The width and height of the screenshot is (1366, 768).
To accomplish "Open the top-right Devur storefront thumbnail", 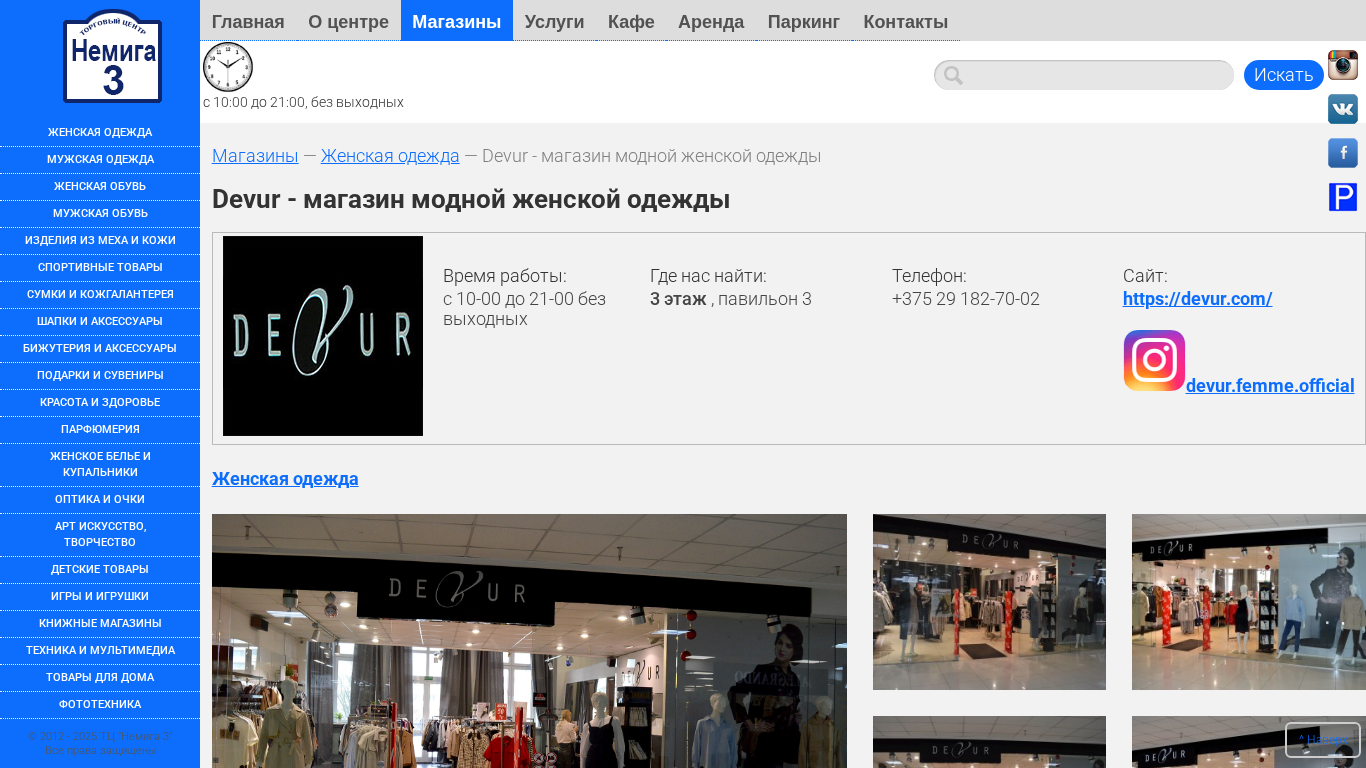I will click(1249, 602).
